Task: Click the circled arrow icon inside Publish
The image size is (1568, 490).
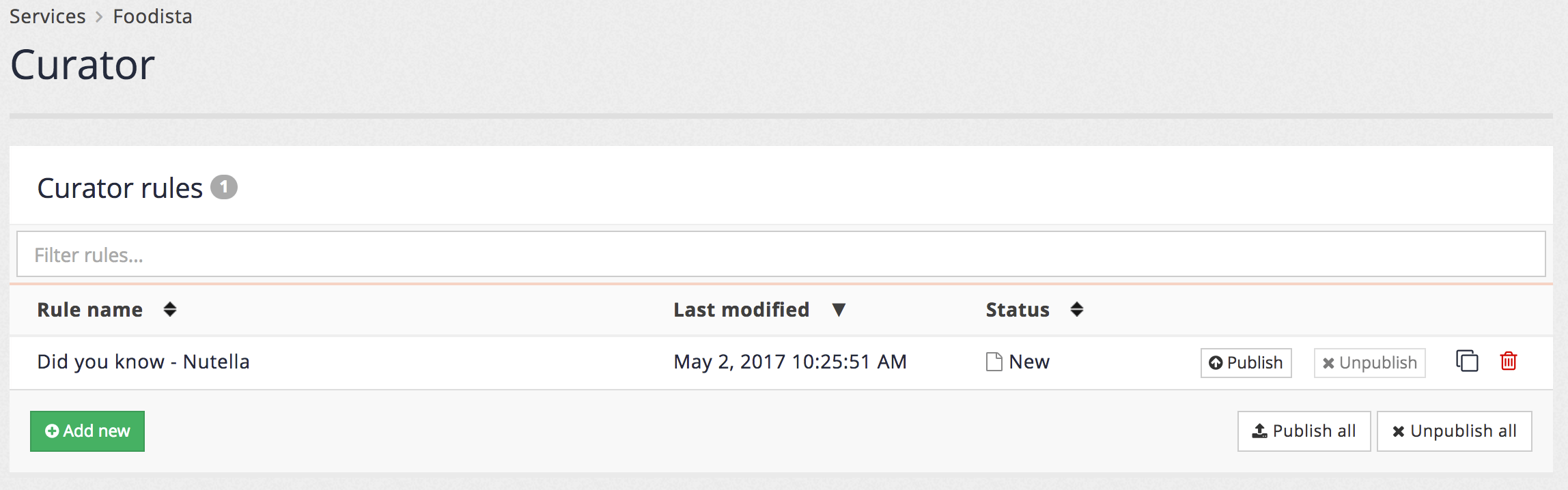Action: coord(1217,363)
